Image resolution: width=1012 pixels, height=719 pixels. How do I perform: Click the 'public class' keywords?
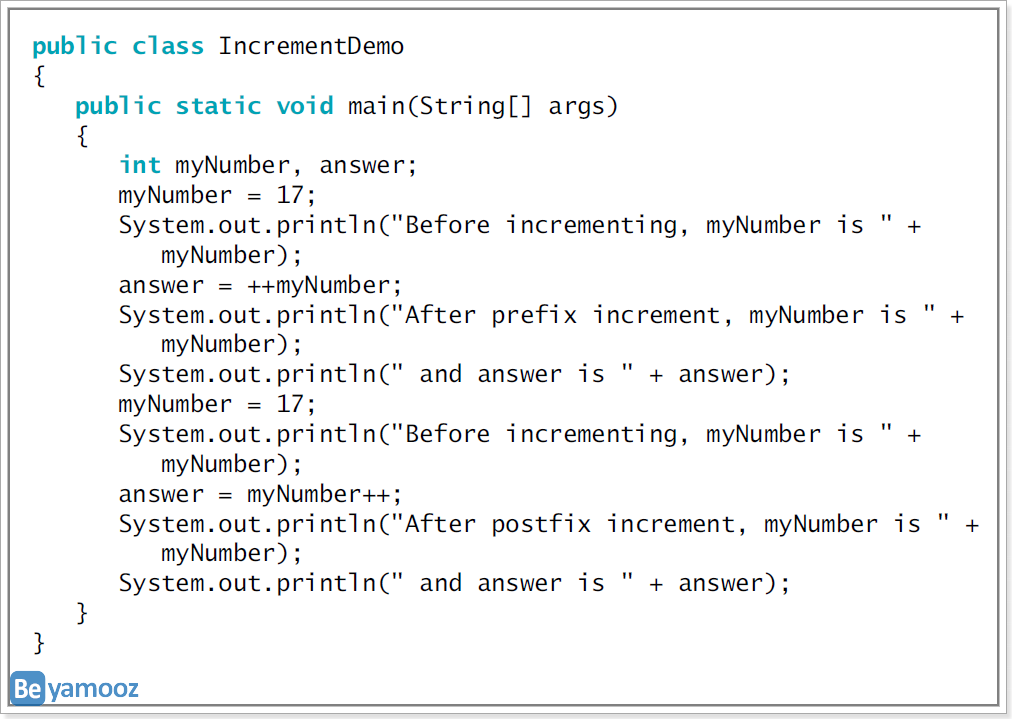(x=118, y=46)
